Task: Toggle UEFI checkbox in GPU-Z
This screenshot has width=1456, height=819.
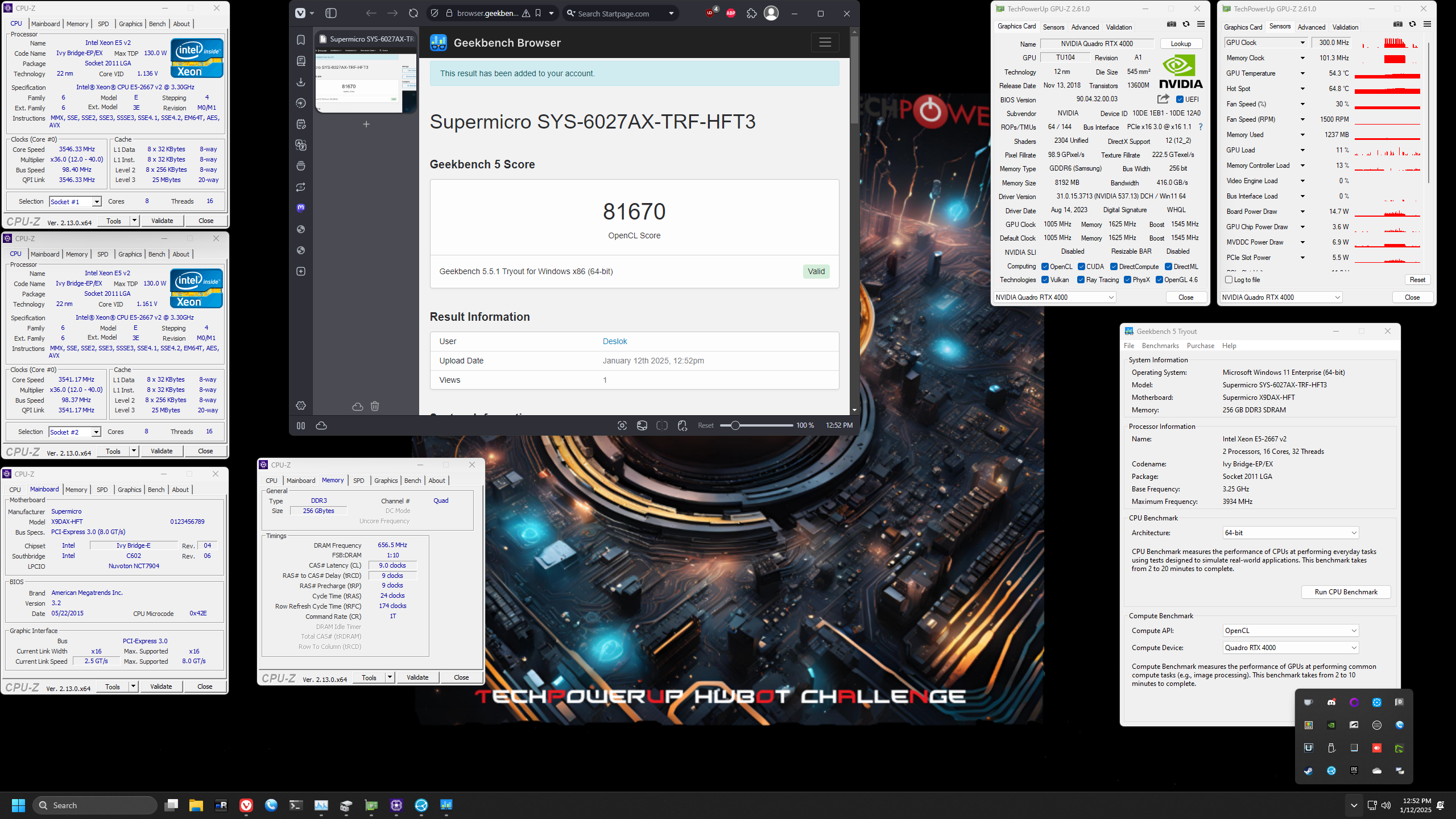Action: point(1180,100)
